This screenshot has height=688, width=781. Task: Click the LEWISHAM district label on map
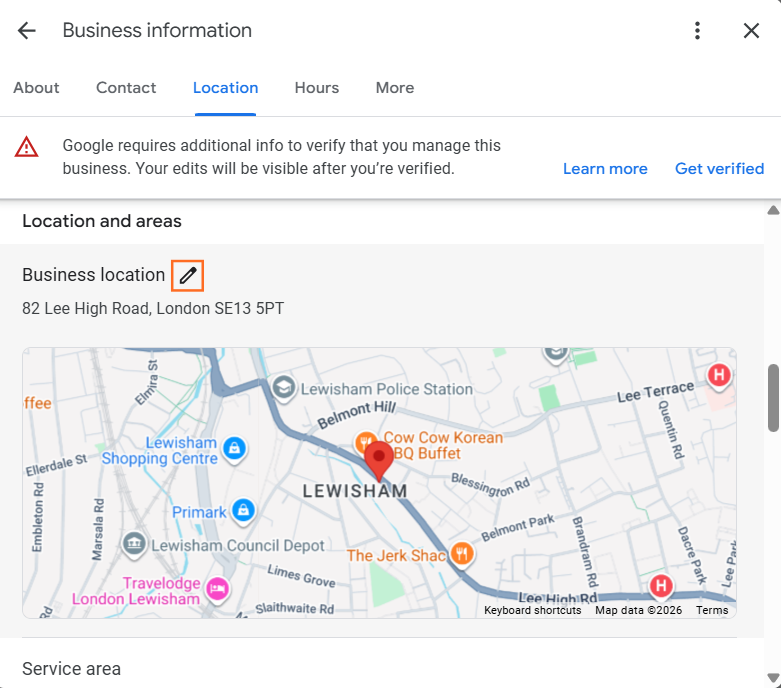(x=355, y=491)
